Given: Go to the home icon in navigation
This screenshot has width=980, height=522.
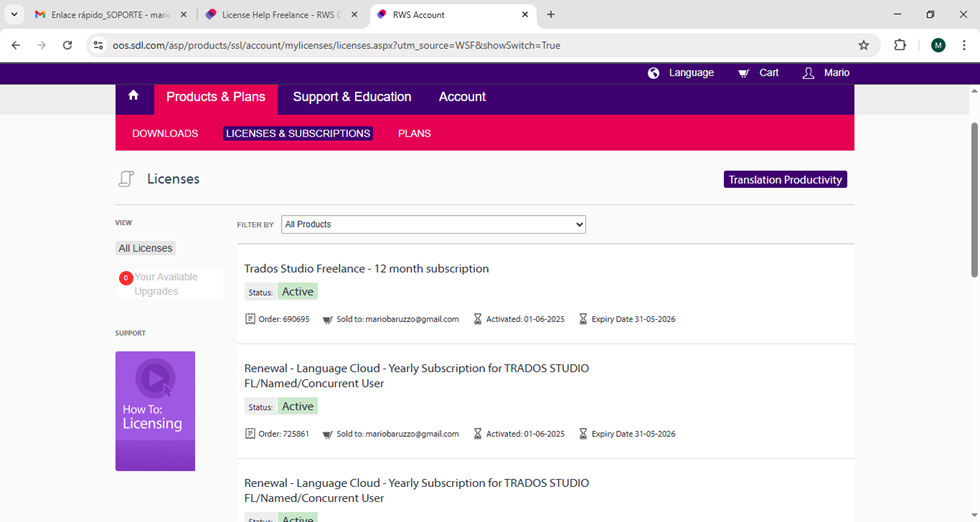Looking at the screenshot, I should 133,96.
